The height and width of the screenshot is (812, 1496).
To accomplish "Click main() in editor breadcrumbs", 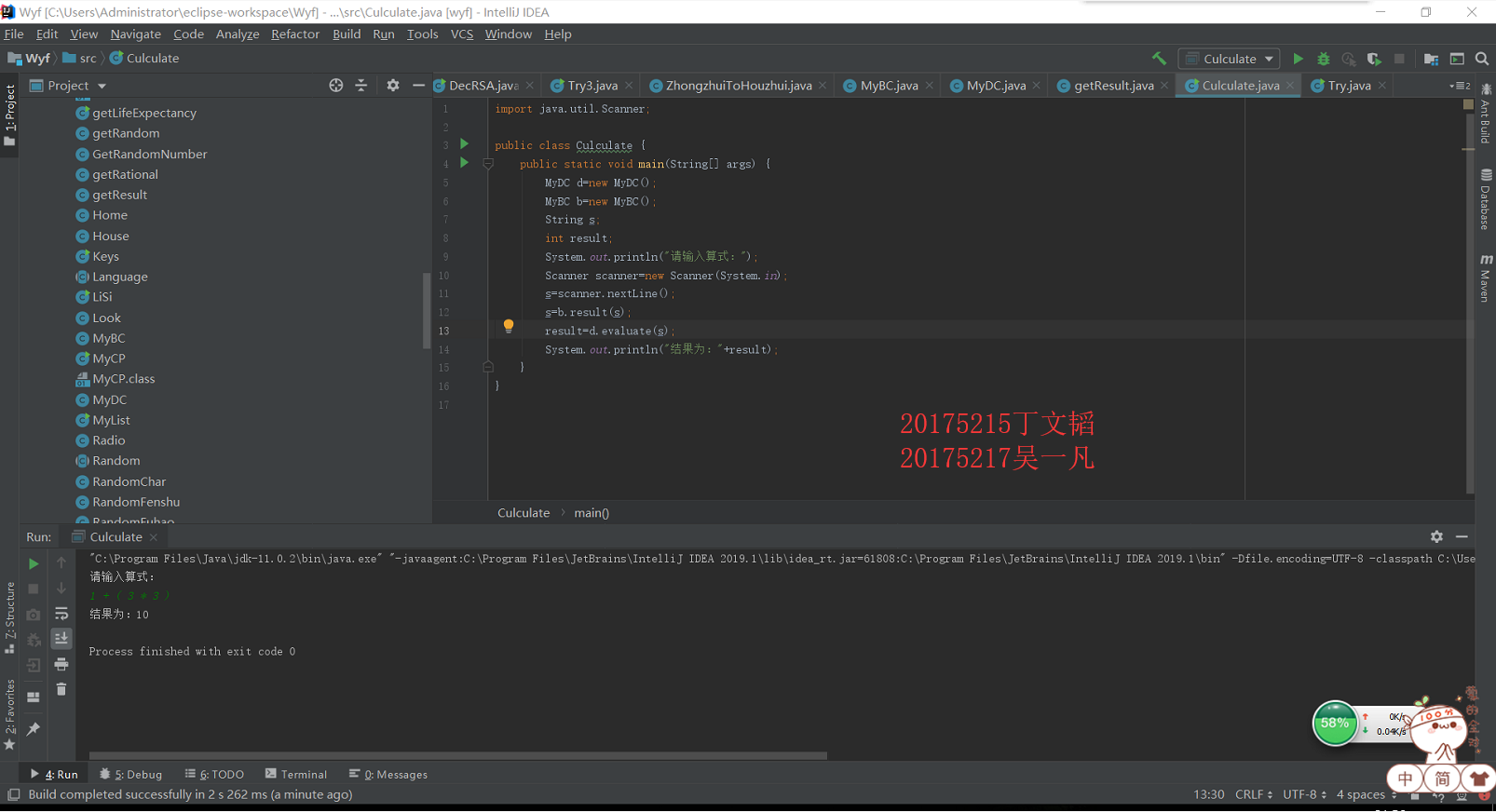I will click(592, 513).
